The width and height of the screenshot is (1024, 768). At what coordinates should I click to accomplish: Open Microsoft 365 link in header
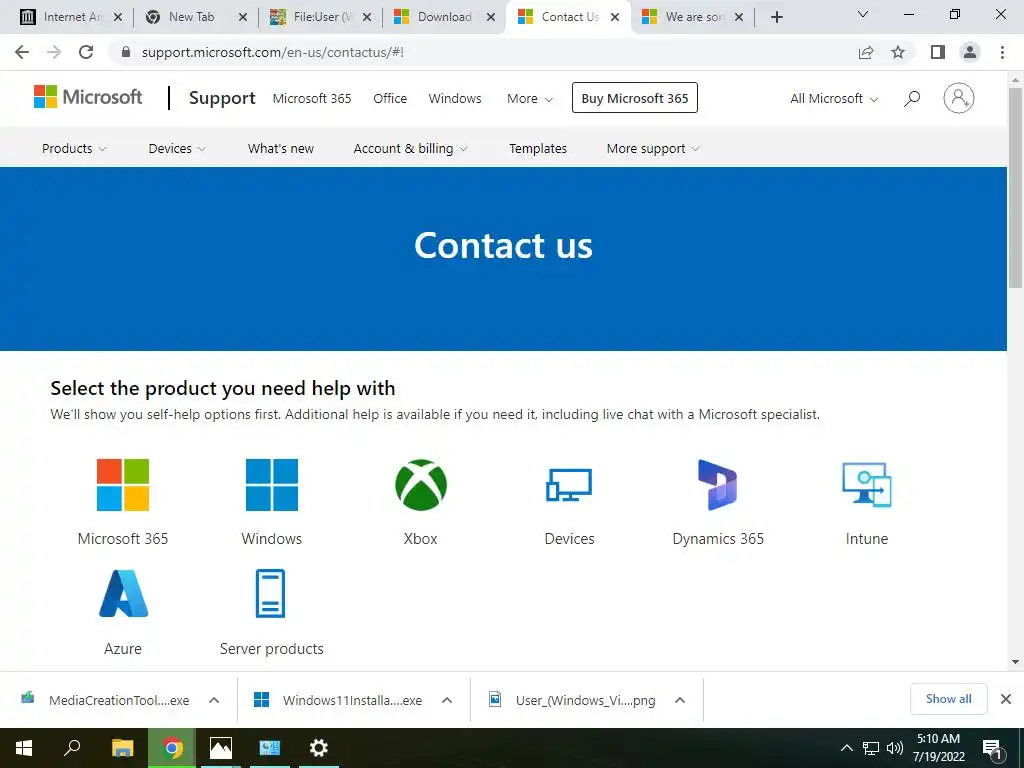(x=312, y=99)
